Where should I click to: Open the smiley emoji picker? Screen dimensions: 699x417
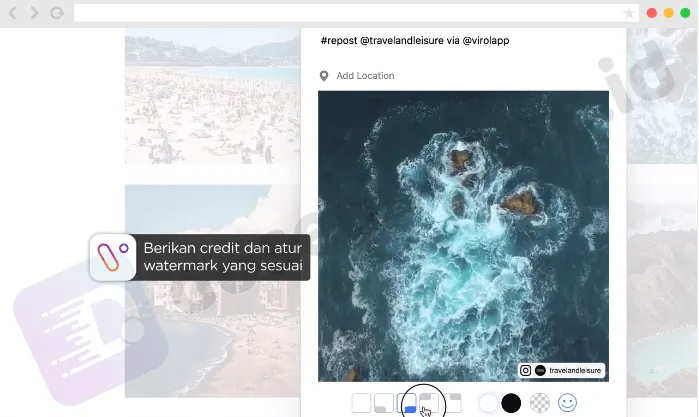567,403
